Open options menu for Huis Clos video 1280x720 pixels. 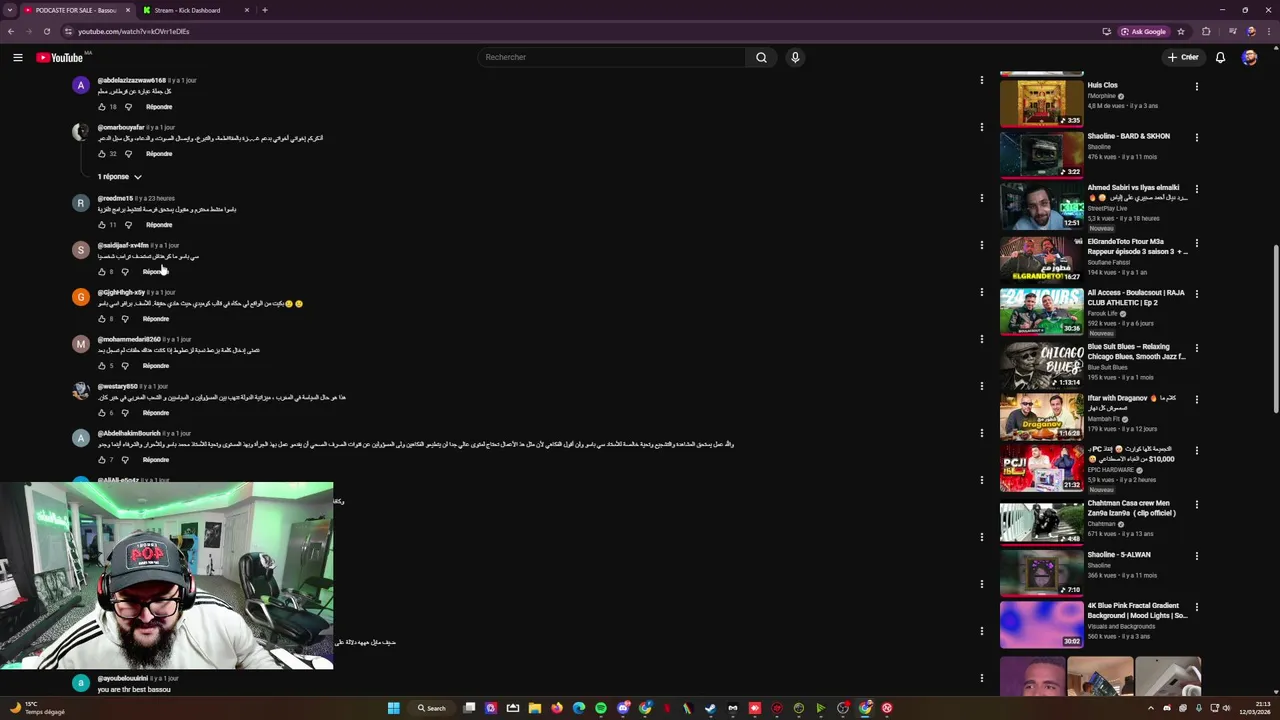tap(1196, 86)
